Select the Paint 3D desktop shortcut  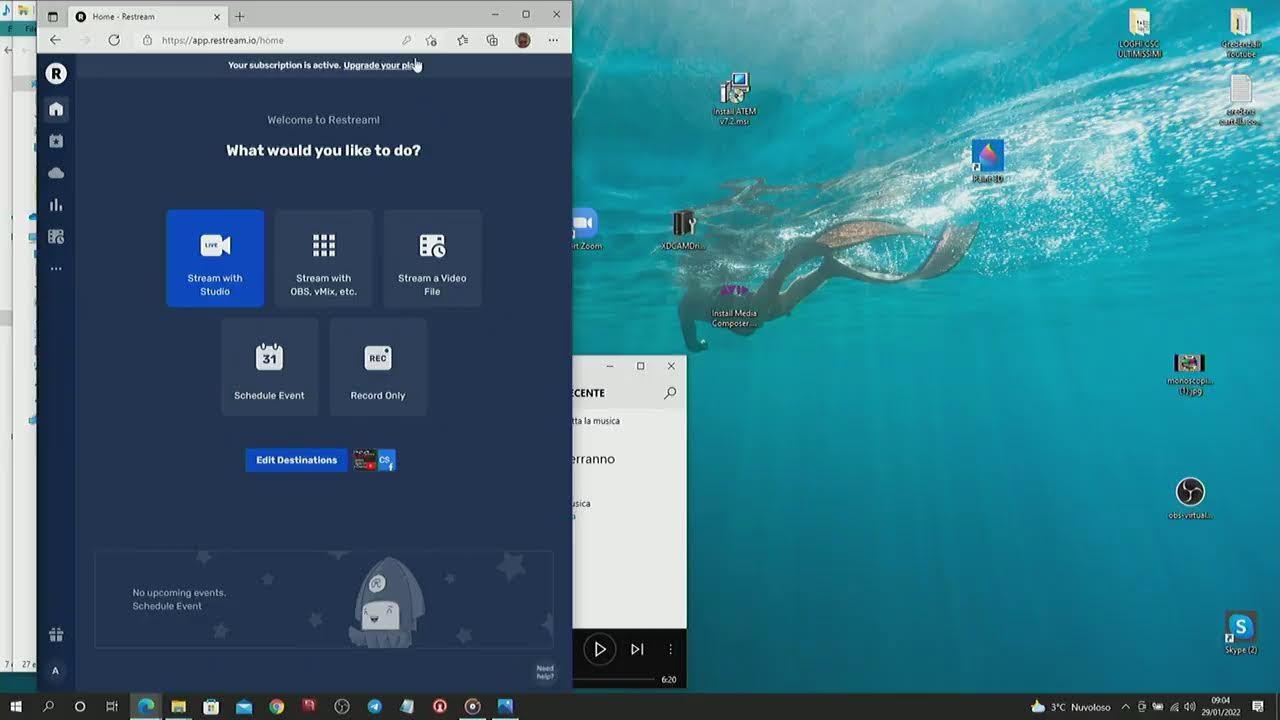(988, 161)
